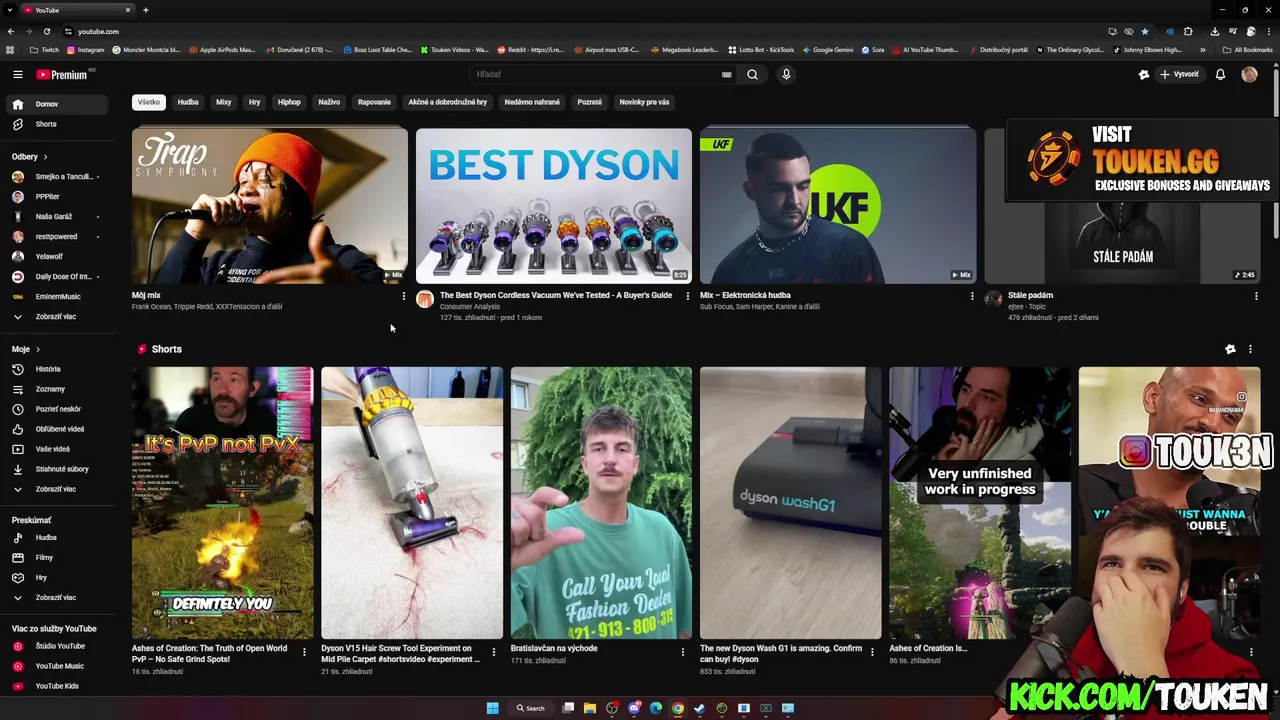Select the Všetko filter chip

coord(148,102)
